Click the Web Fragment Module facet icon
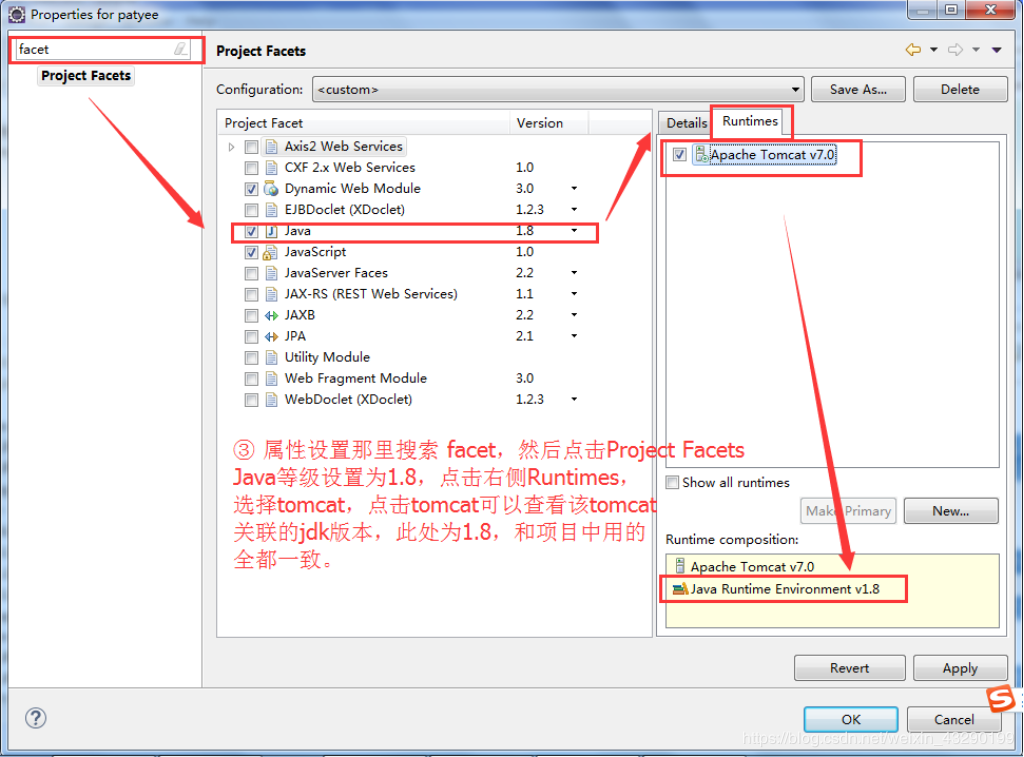The width and height of the screenshot is (1024, 757). coord(272,379)
